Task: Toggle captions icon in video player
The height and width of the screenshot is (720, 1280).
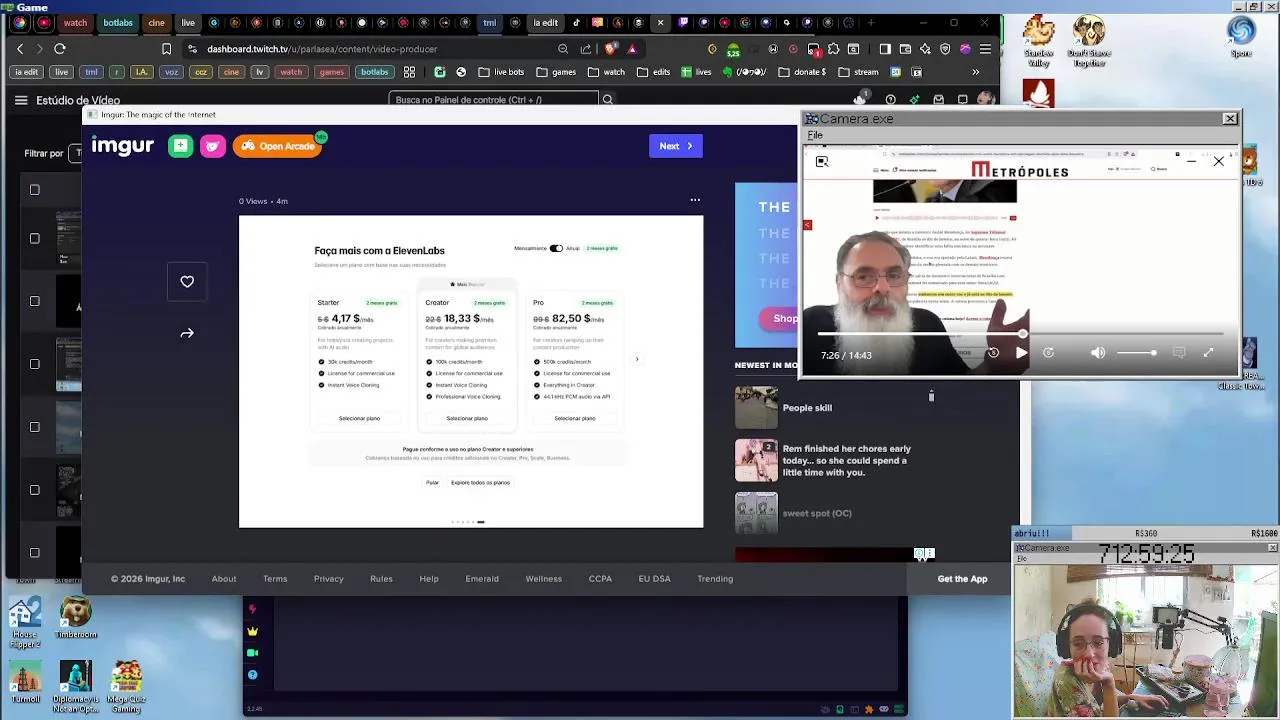Action: pos(1179,353)
